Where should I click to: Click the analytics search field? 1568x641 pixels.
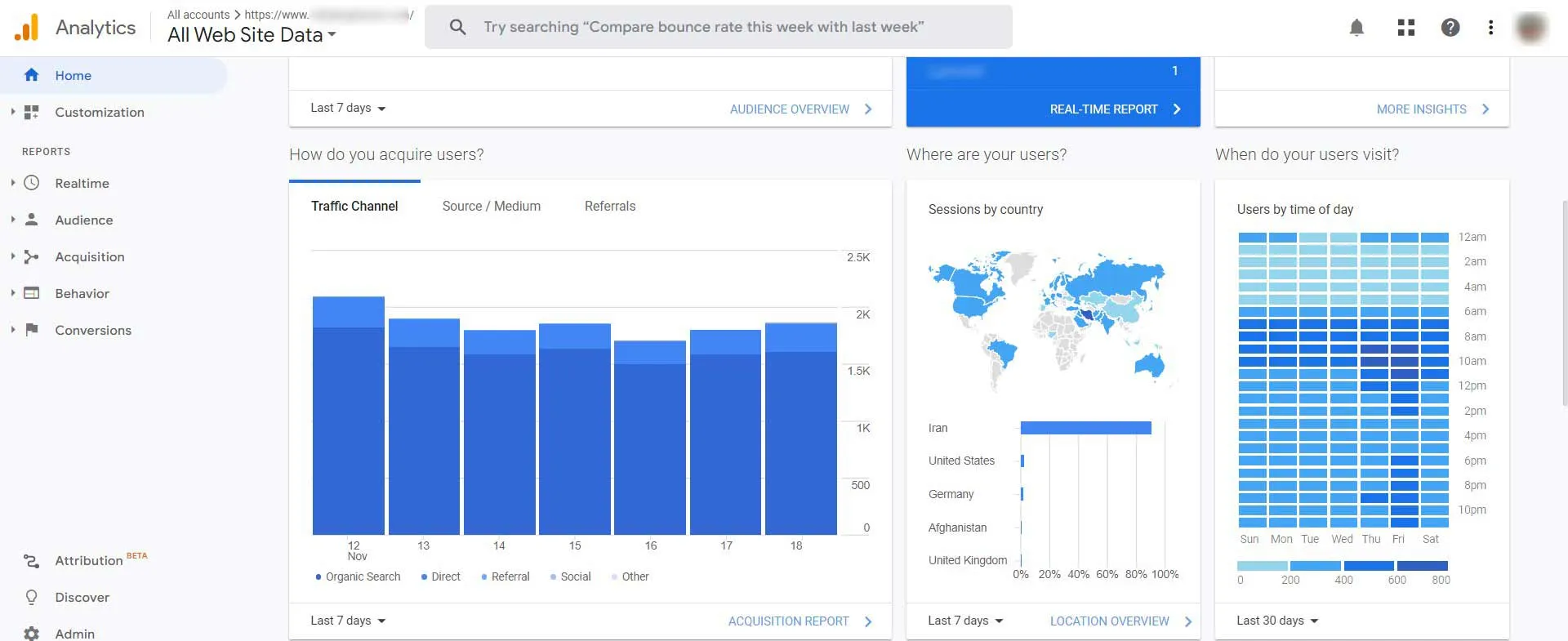tap(719, 27)
